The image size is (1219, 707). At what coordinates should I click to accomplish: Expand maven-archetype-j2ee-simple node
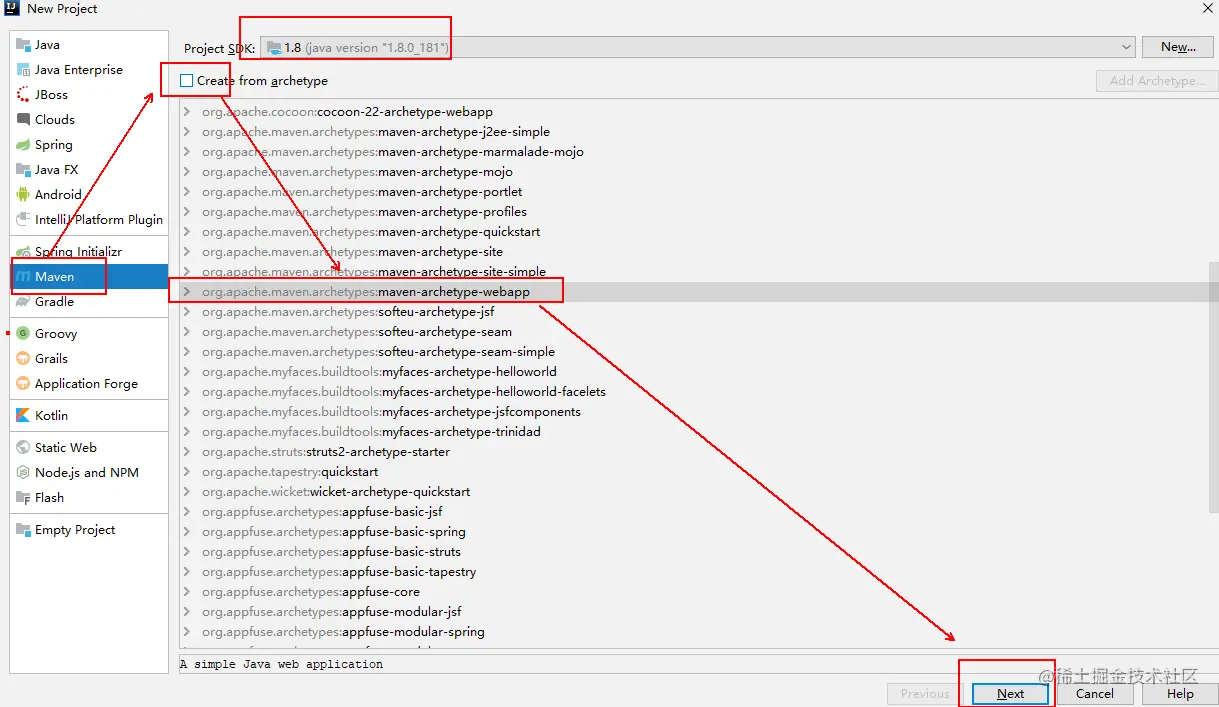[x=187, y=132]
